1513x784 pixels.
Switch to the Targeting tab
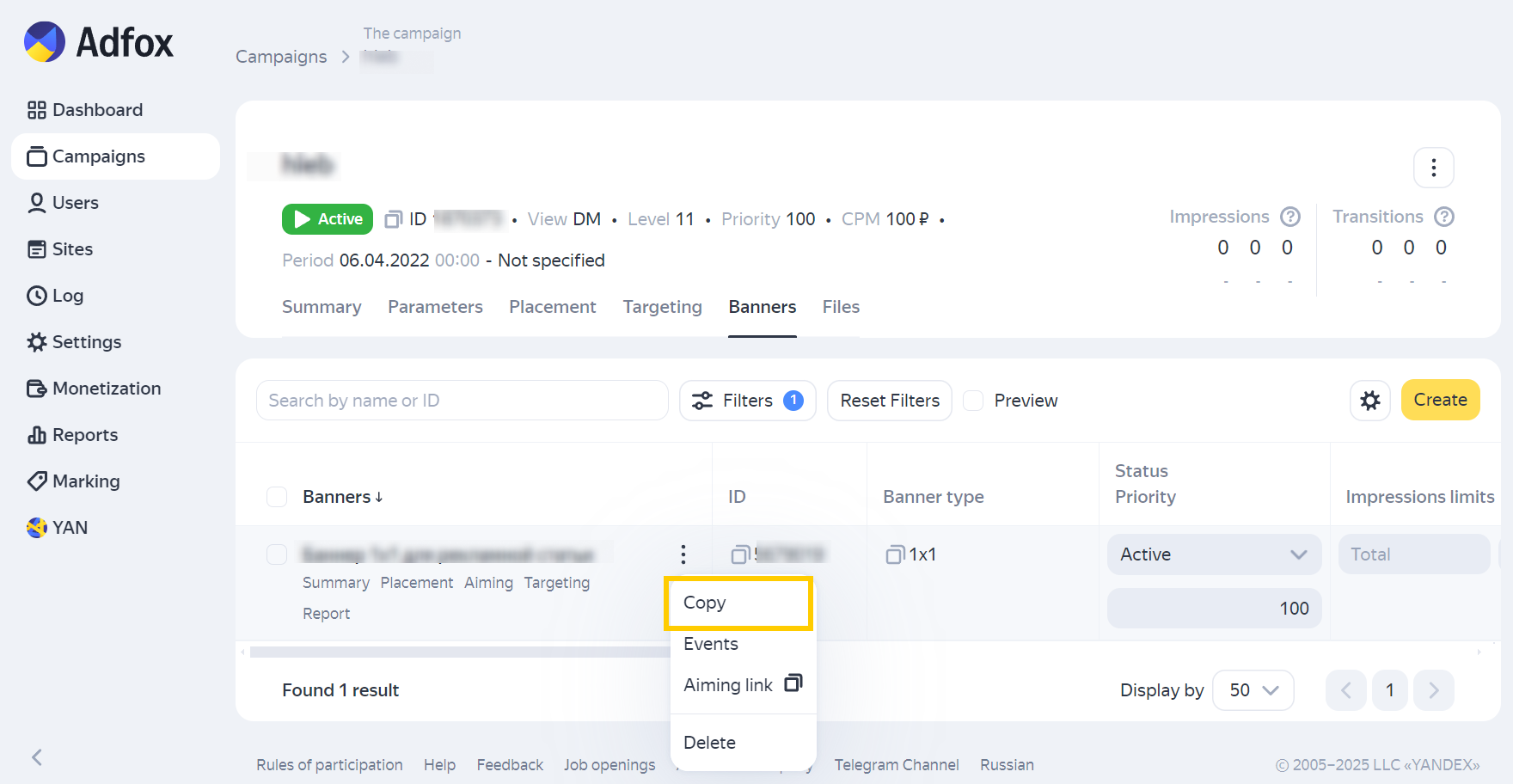[x=662, y=307]
